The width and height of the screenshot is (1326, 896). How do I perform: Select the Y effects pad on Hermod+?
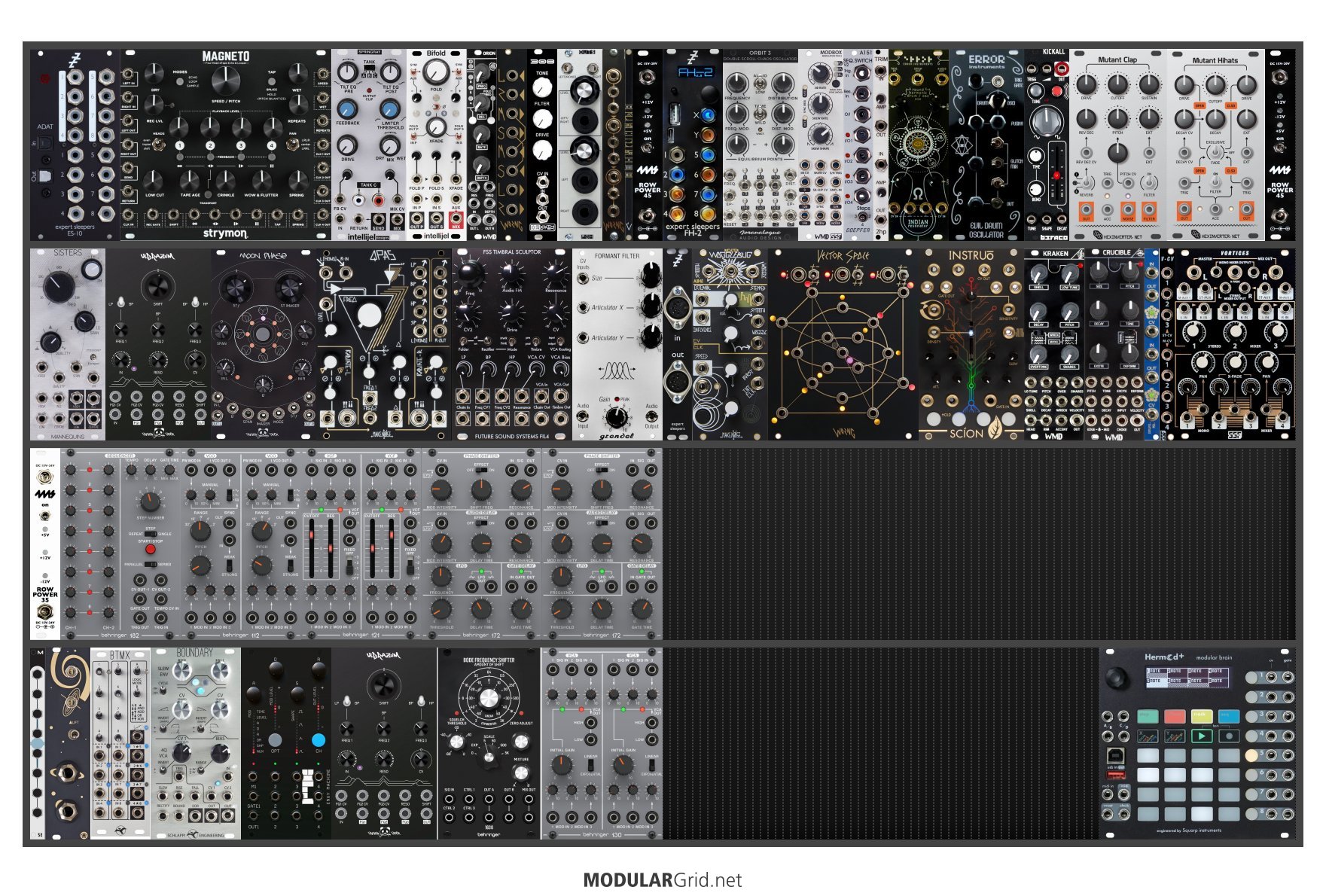pyautogui.click(x=1175, y=736)
